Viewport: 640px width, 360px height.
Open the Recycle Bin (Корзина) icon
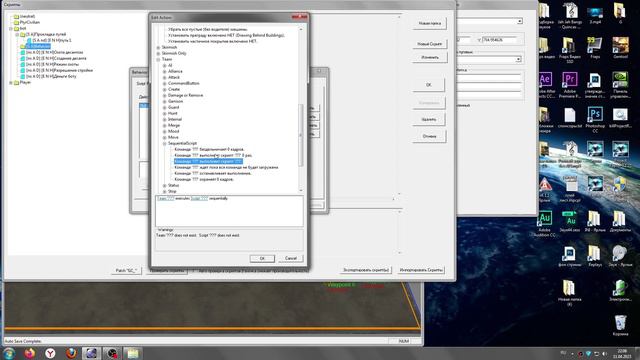coord(620,325)
